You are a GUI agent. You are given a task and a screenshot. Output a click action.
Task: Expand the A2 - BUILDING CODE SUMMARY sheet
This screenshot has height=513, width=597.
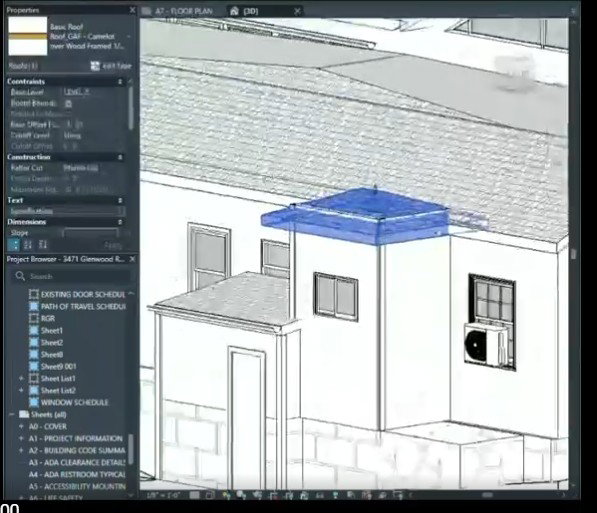pos(21,451)
